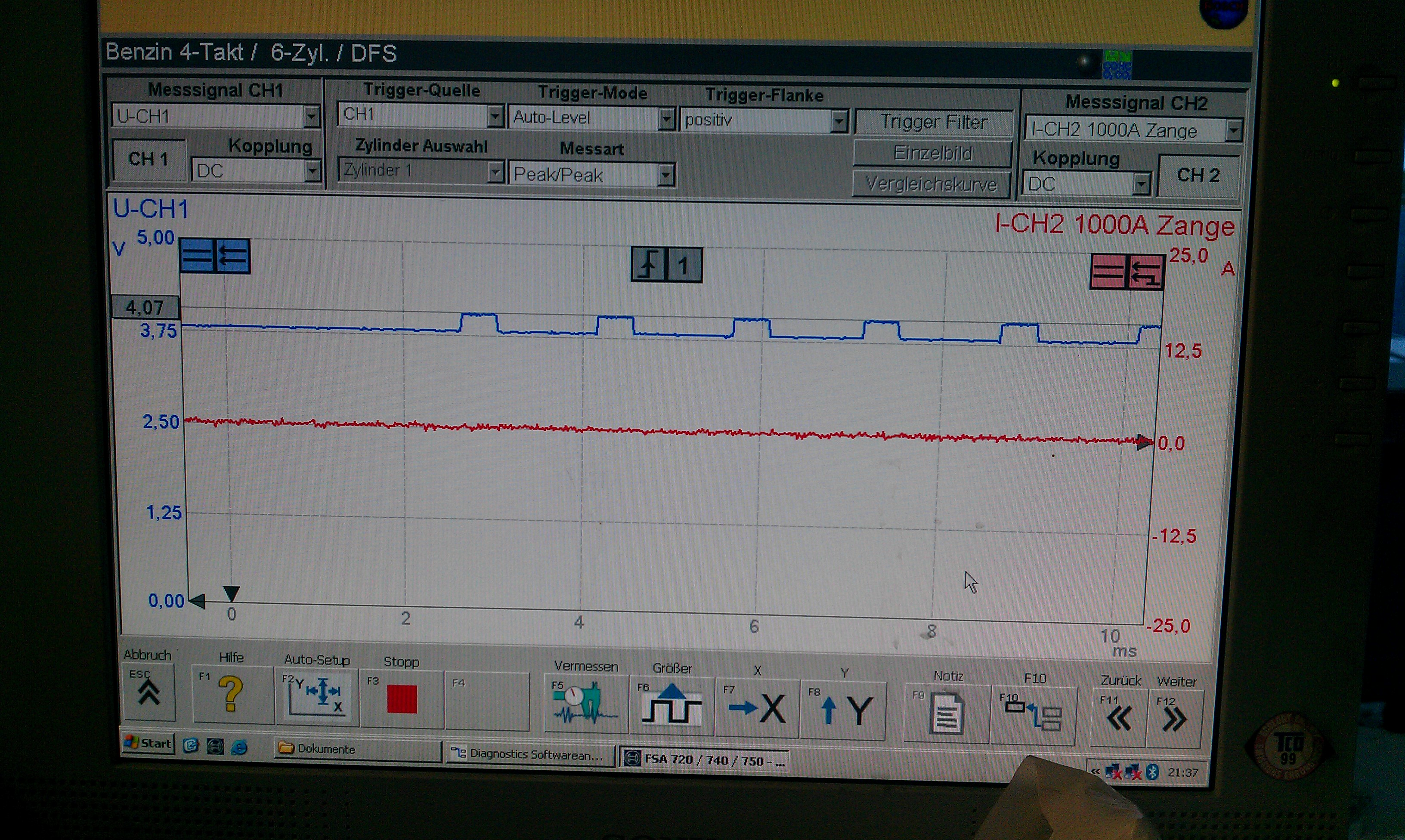Click the Vergleichskurve button
1405x840 pixels.
point(931,184)
